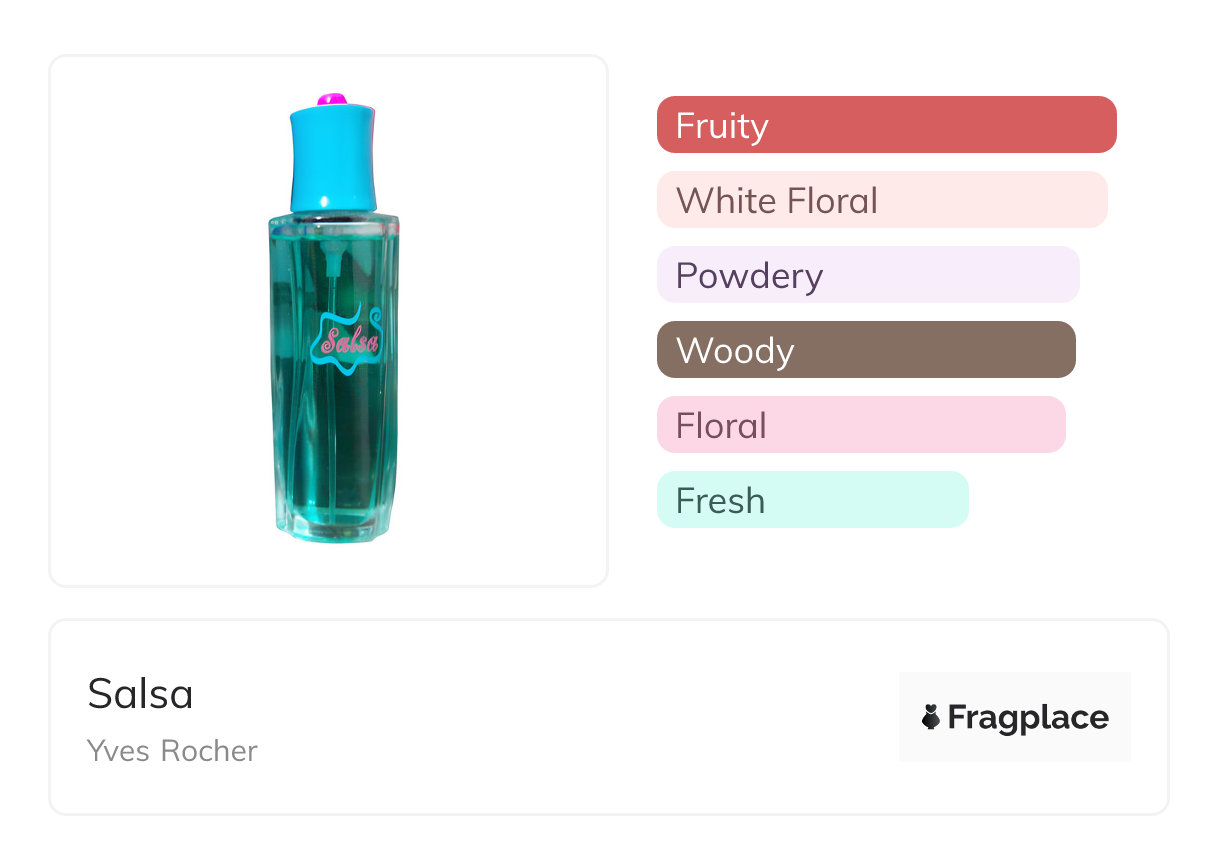Click the pink Salsa label on the bottle

[348, 342]
